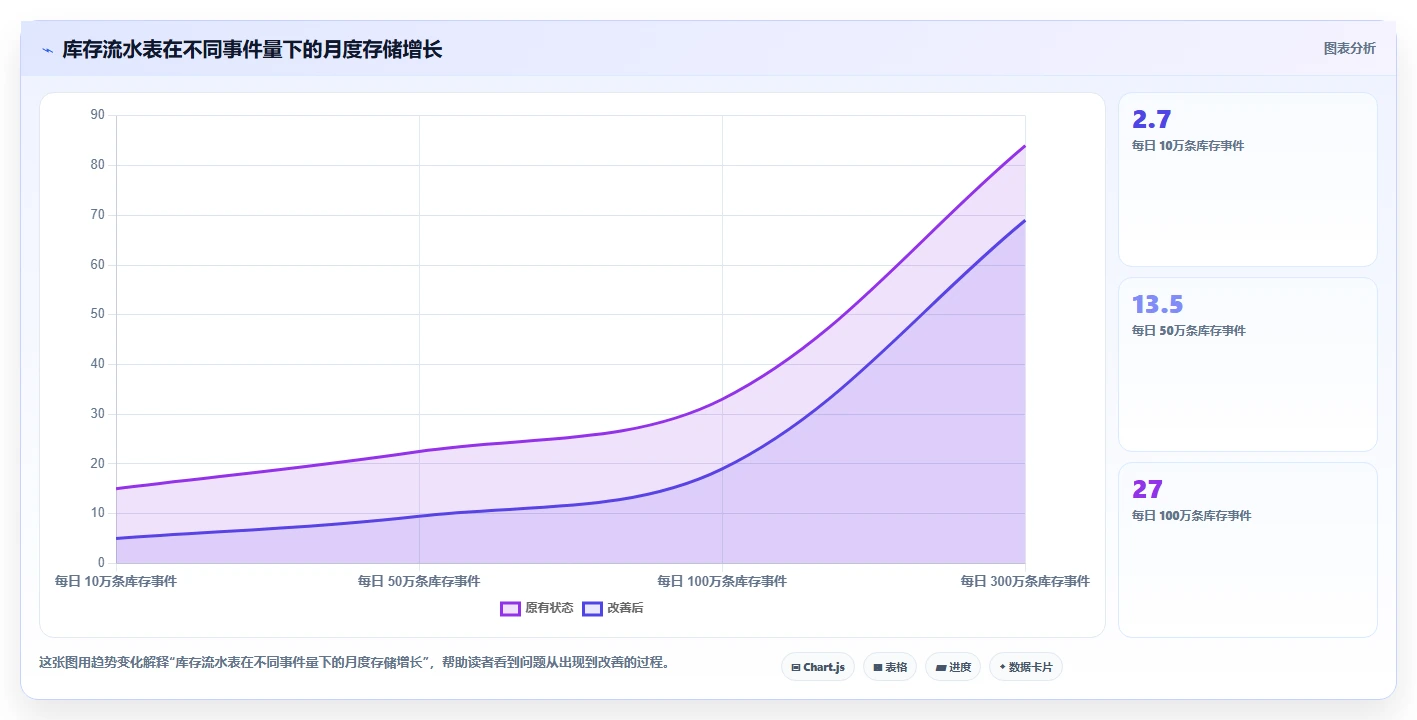Select the 进度 chip
Screen dimensions: 1417x720
952,667
